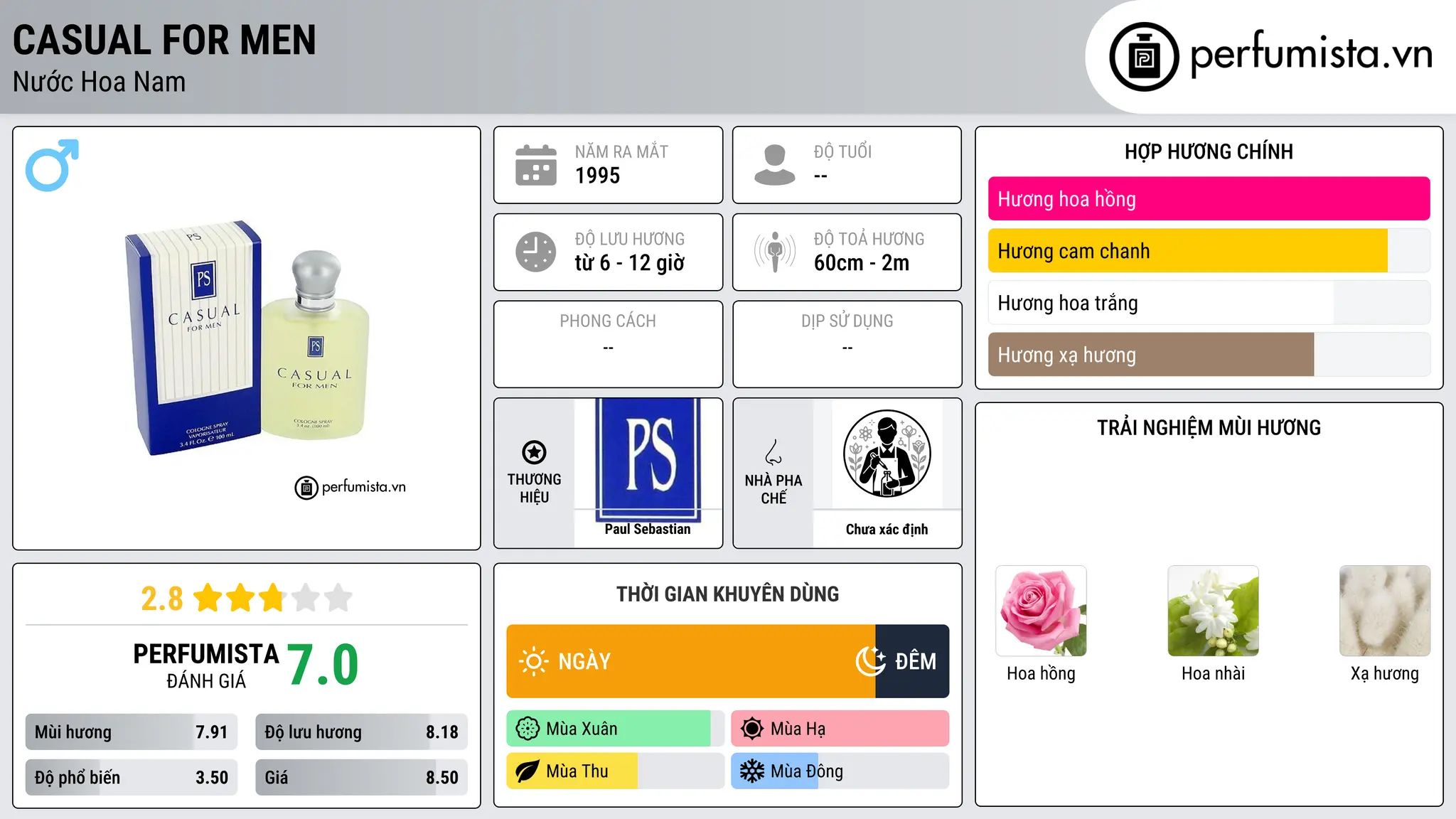The width and height of the screenshot is (1456, 819).
Task: Click the sillage icon beside Độ toả hương
Action: click(775, 252)
